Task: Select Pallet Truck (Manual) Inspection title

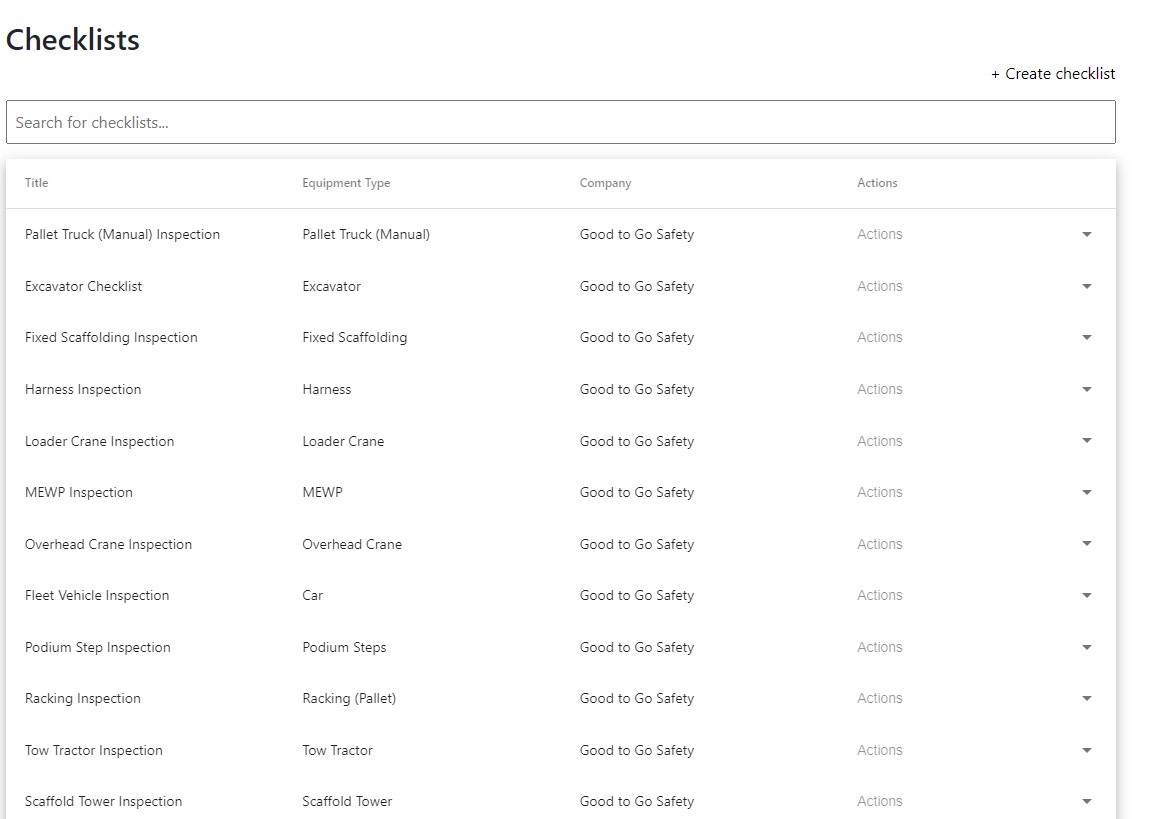Action: point(122,234)
